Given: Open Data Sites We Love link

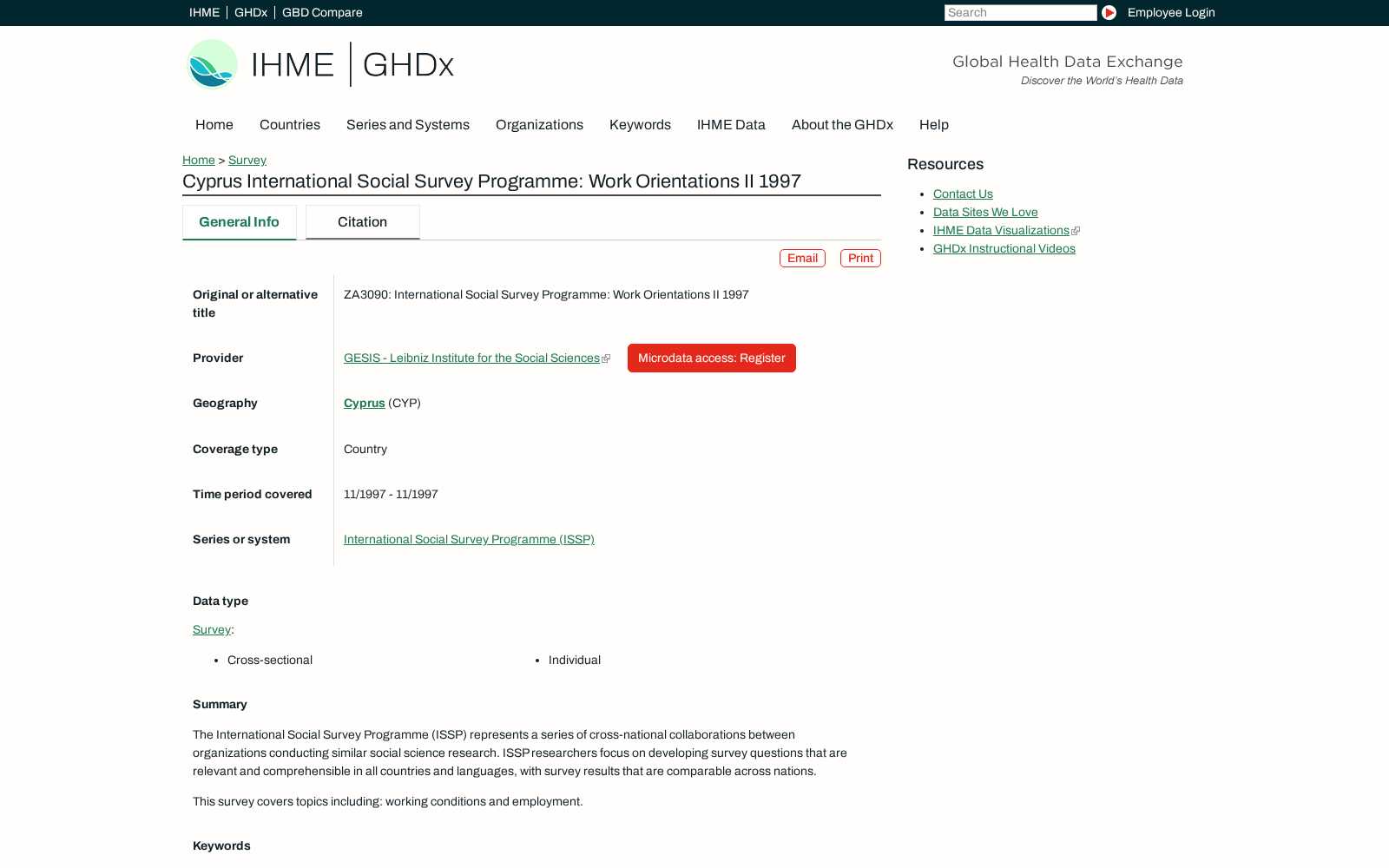Looking at the screenshot, I should pyautogui.click(x=985, y=213).
